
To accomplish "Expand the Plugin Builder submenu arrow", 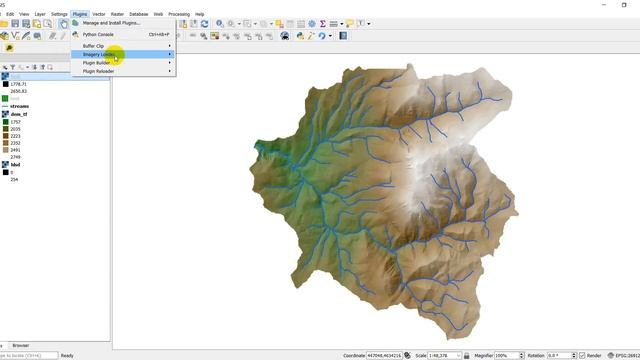I will (x=169, y=63).
